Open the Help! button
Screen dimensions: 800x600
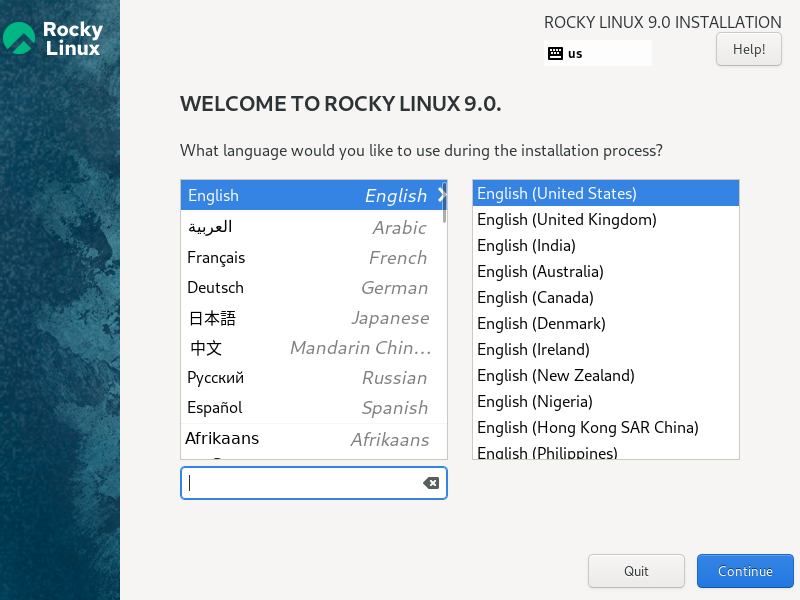click(x=748, y=49)
